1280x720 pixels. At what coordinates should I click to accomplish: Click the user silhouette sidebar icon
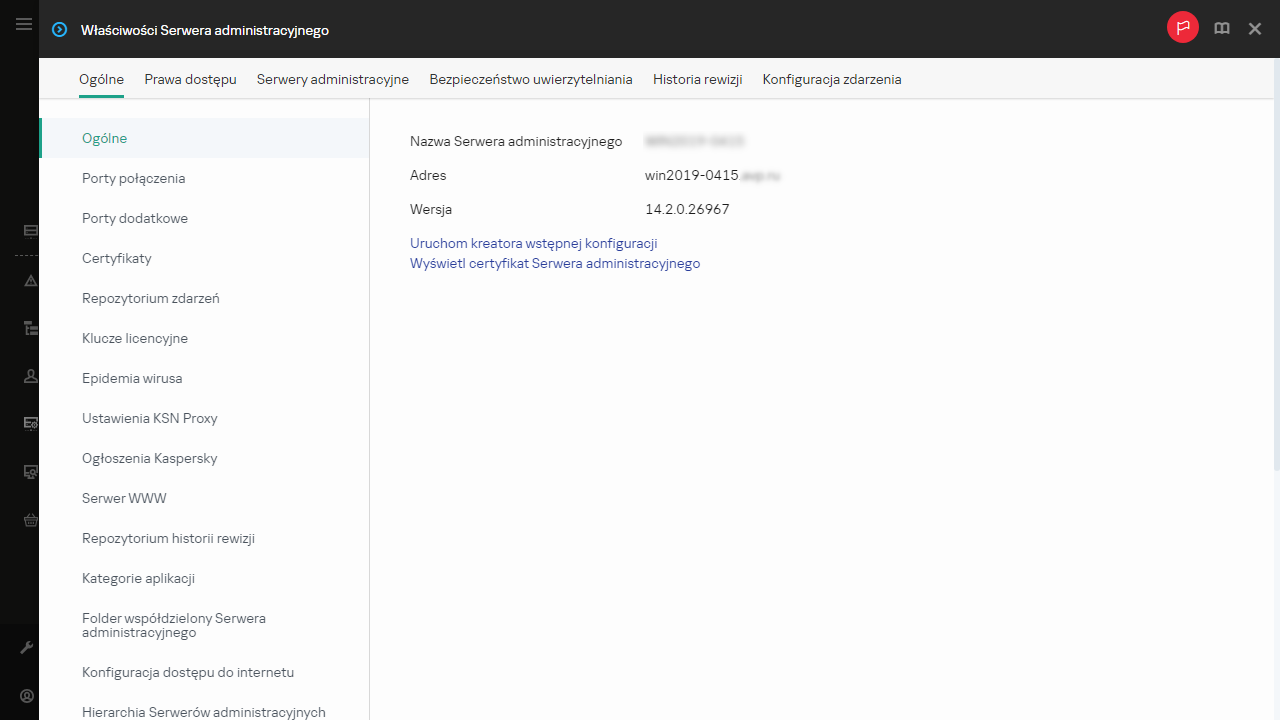[30, 376]
